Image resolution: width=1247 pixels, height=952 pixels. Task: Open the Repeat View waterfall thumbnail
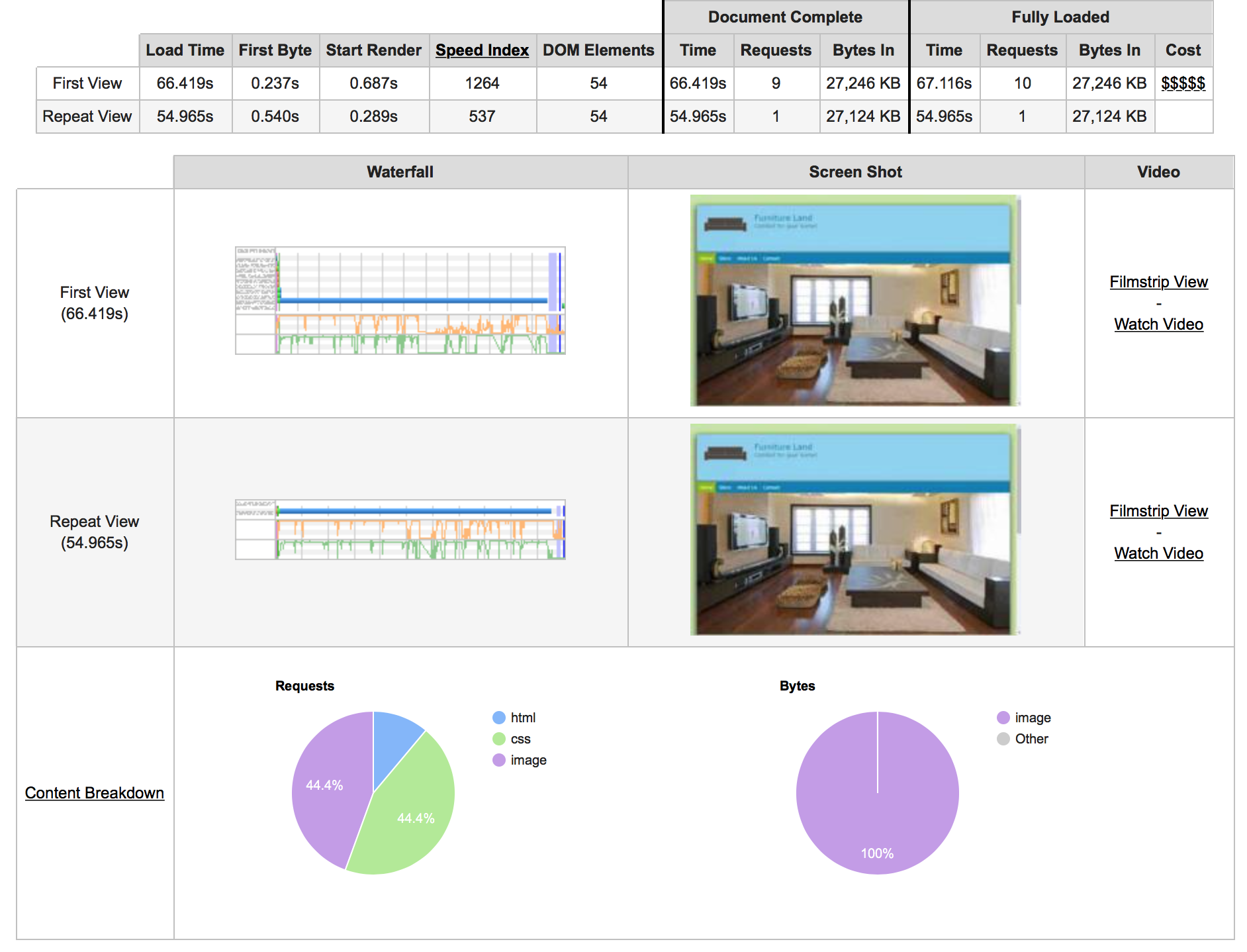pyautogui.click(x=400, y=530)
